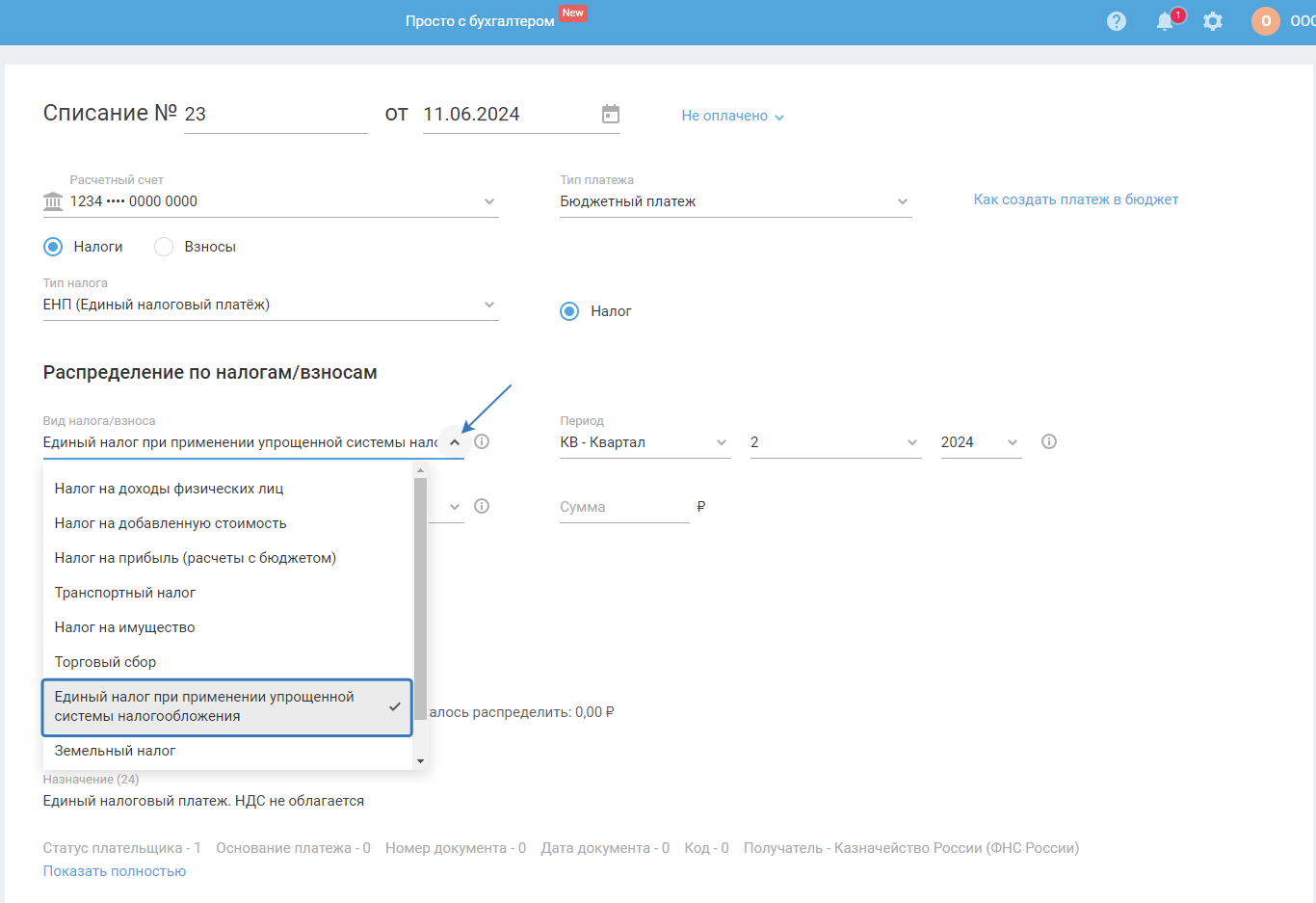The image size is (1316, 903).
Task: Click info icon beside tax type field
Action: (x=482, y=441)
